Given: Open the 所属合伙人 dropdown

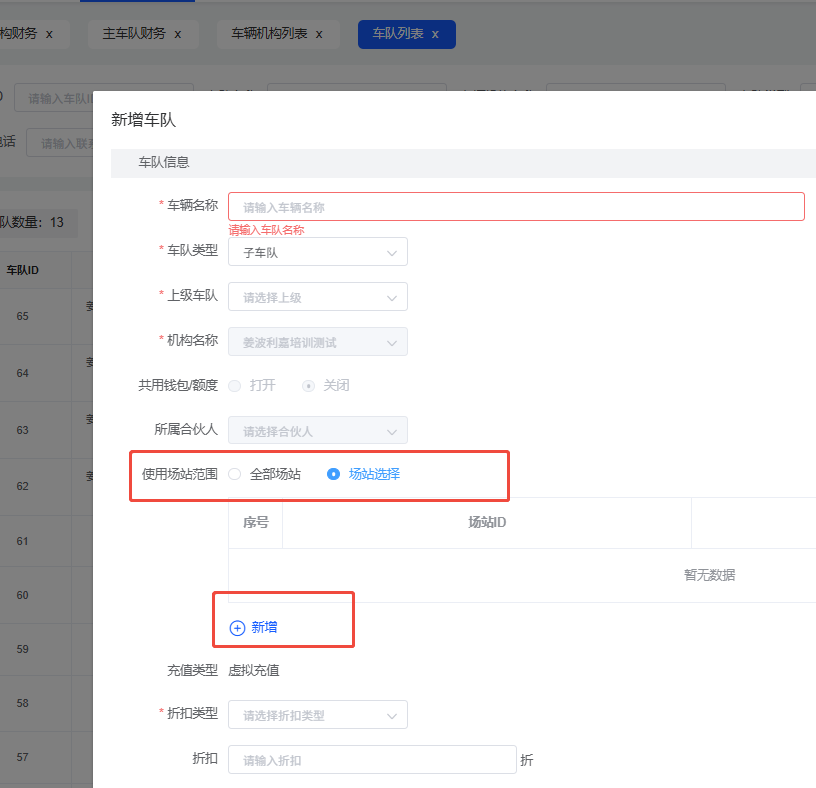Looking at the screenshot, I should coord(318,430).
